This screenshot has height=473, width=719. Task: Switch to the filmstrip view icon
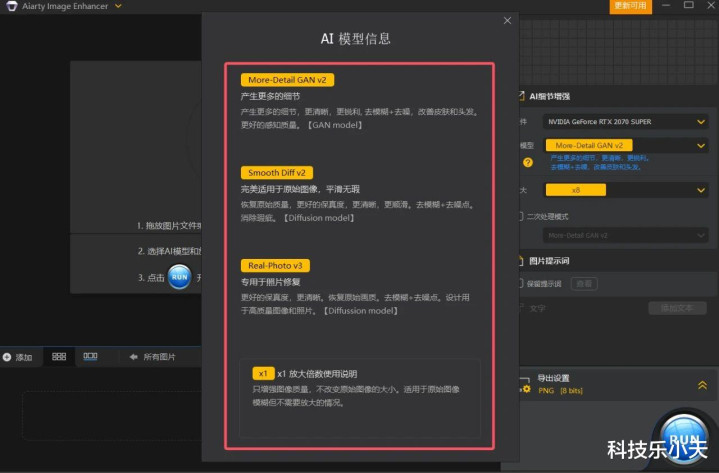coord(90,357)
